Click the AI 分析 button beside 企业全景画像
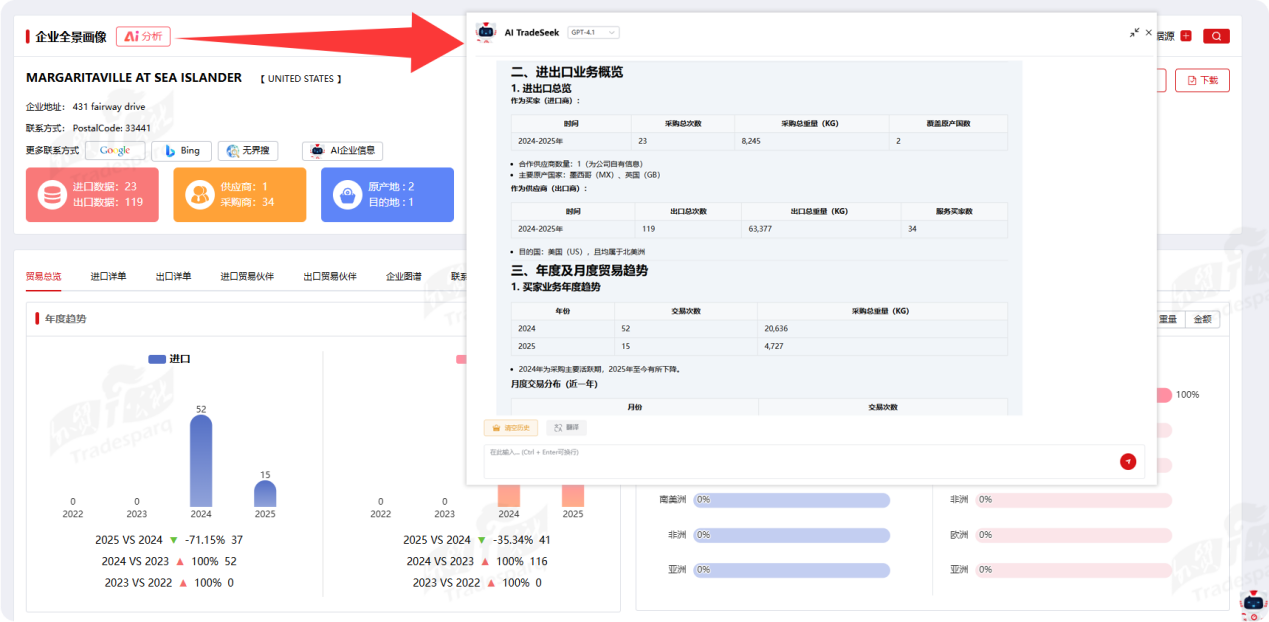 click(143, 36)
